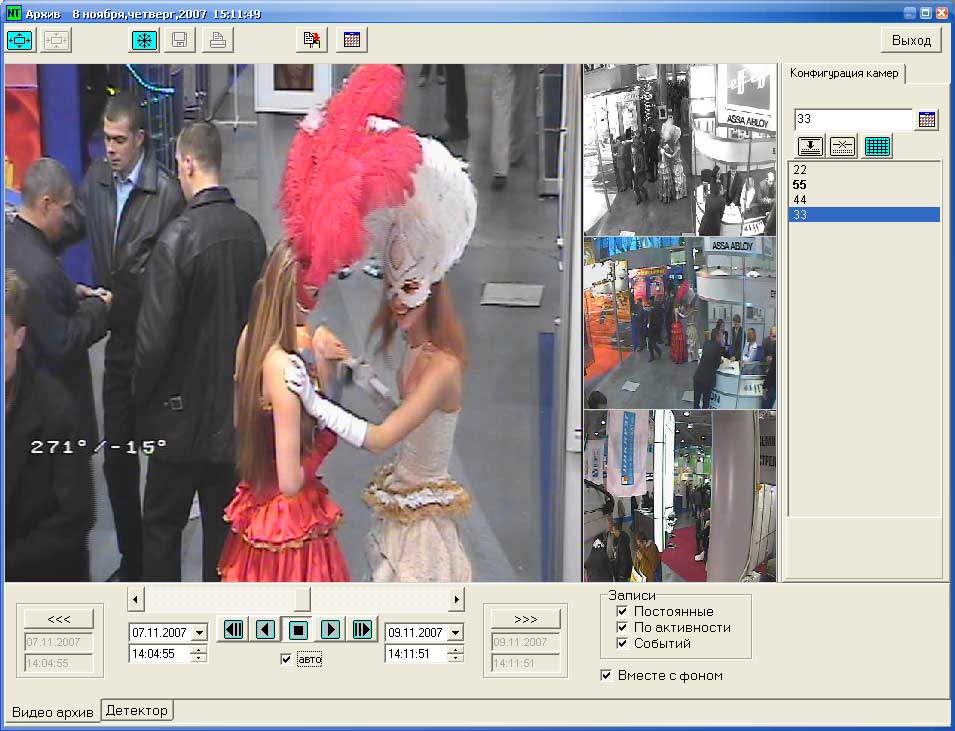
Task: Click the document export icon in toolbar
Action: tap(313, 40)
